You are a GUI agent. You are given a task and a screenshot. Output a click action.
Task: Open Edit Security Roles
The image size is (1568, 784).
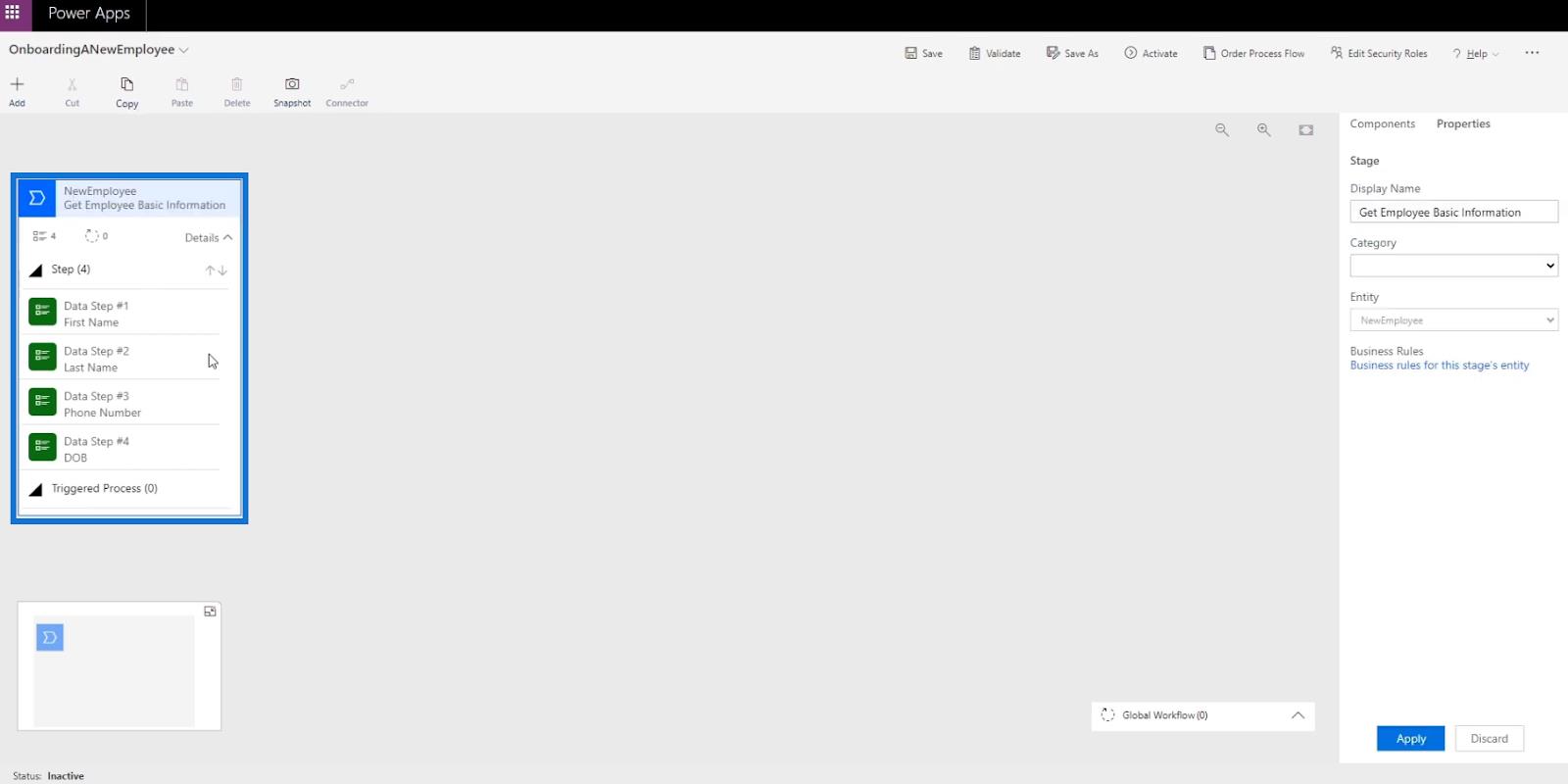point(1379,53)
